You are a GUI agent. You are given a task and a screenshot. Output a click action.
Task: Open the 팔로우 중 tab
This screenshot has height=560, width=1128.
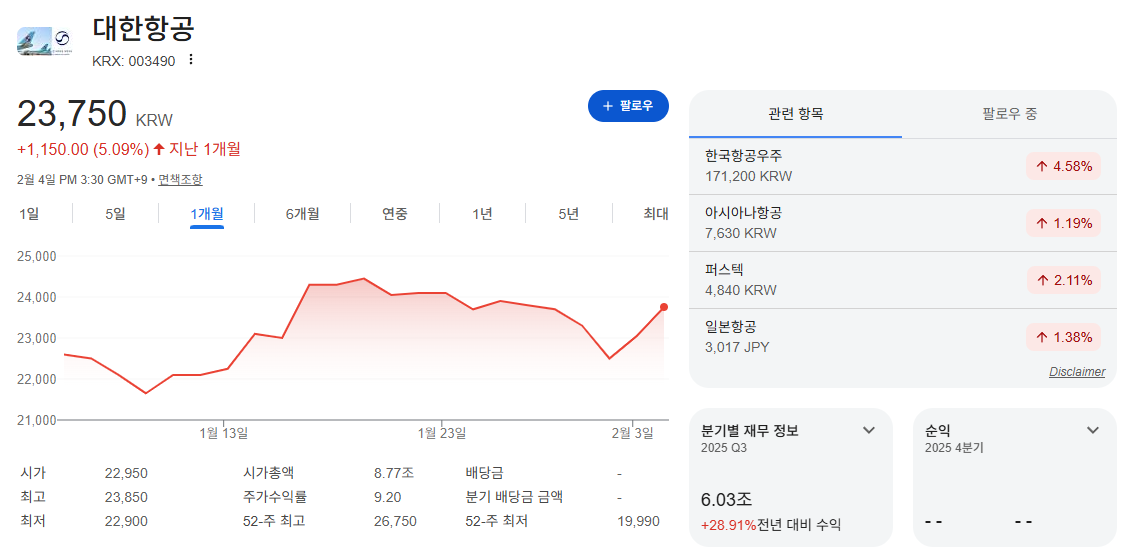pyautogui.click(x=1009, y=114)
